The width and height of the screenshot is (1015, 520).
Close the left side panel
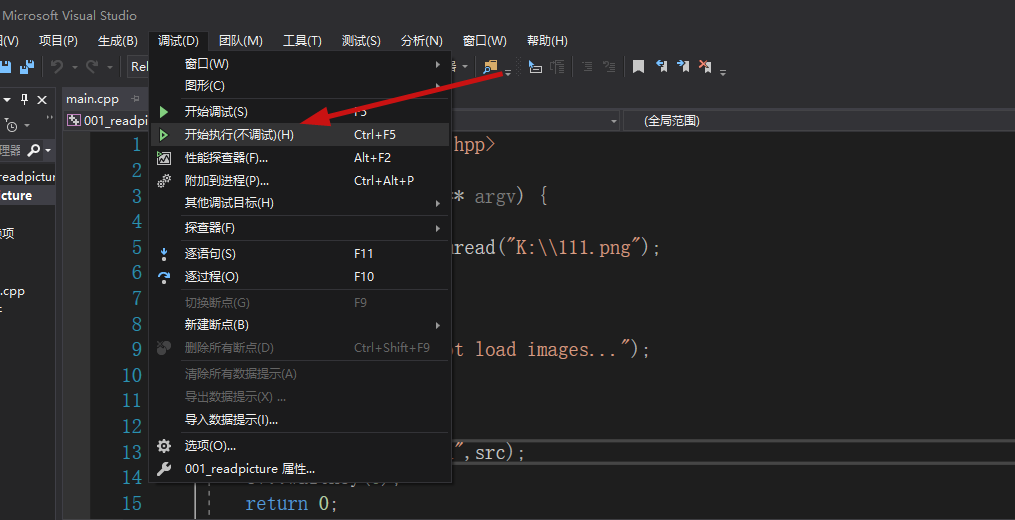42,99
